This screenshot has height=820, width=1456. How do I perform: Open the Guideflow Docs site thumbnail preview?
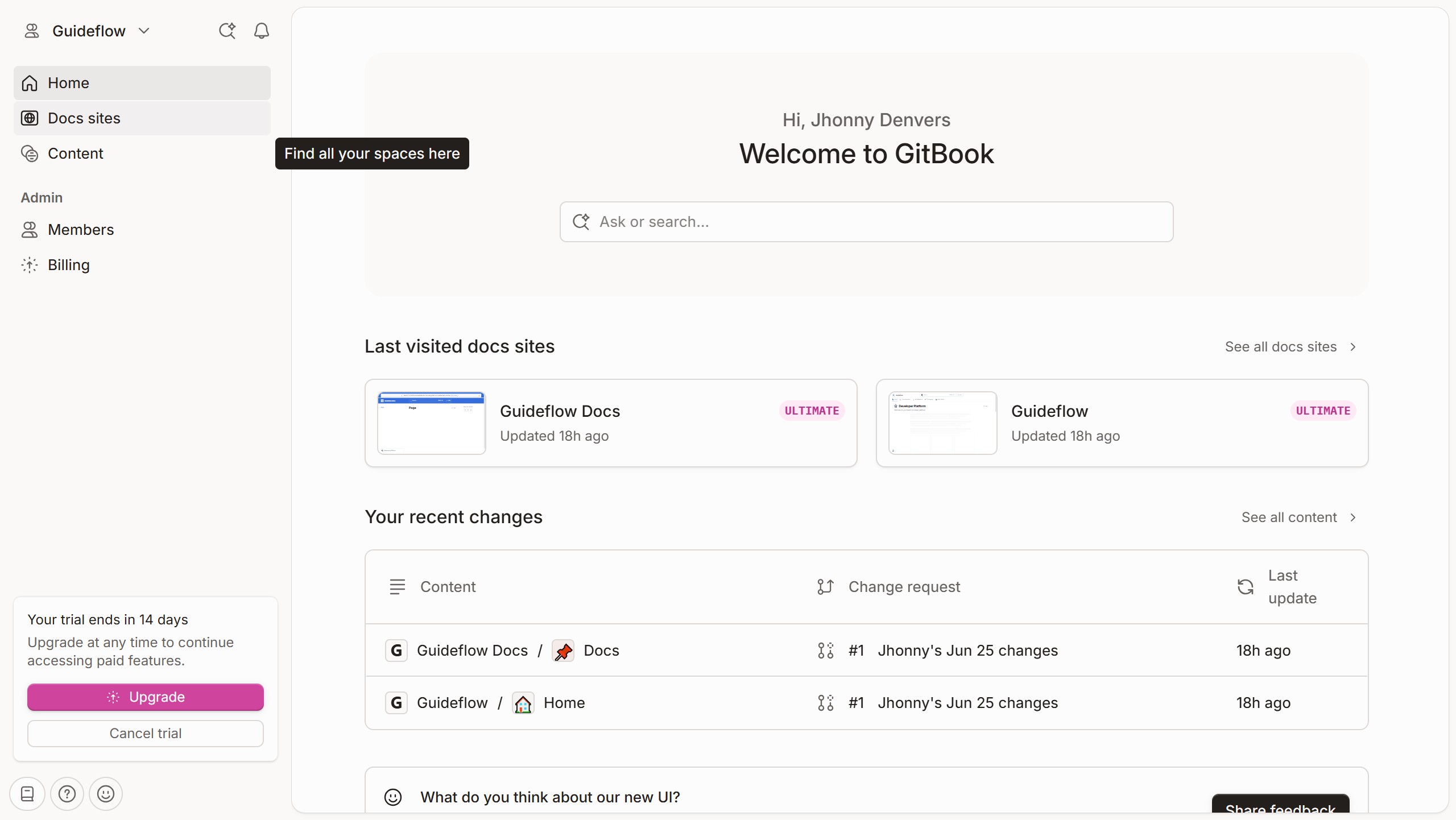click(x=431, y=423)
